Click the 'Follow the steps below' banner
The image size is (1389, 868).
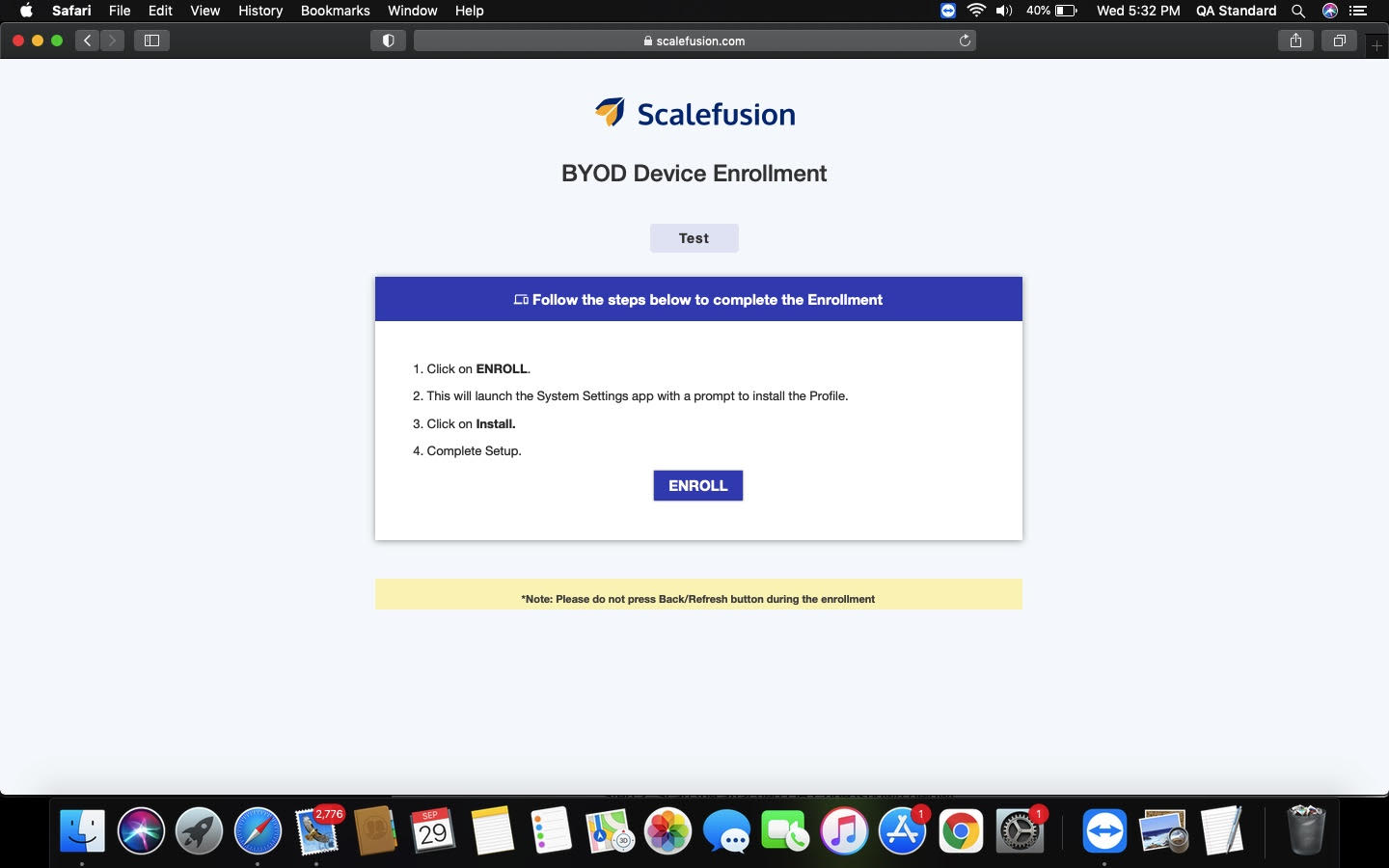point(698,299)
